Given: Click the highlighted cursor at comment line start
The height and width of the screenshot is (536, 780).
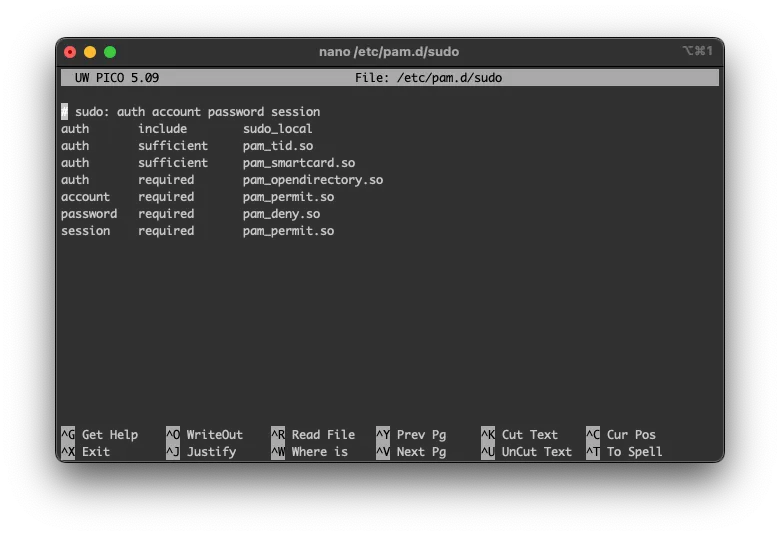Looking at the screenshot, I should tap(65, 112).
